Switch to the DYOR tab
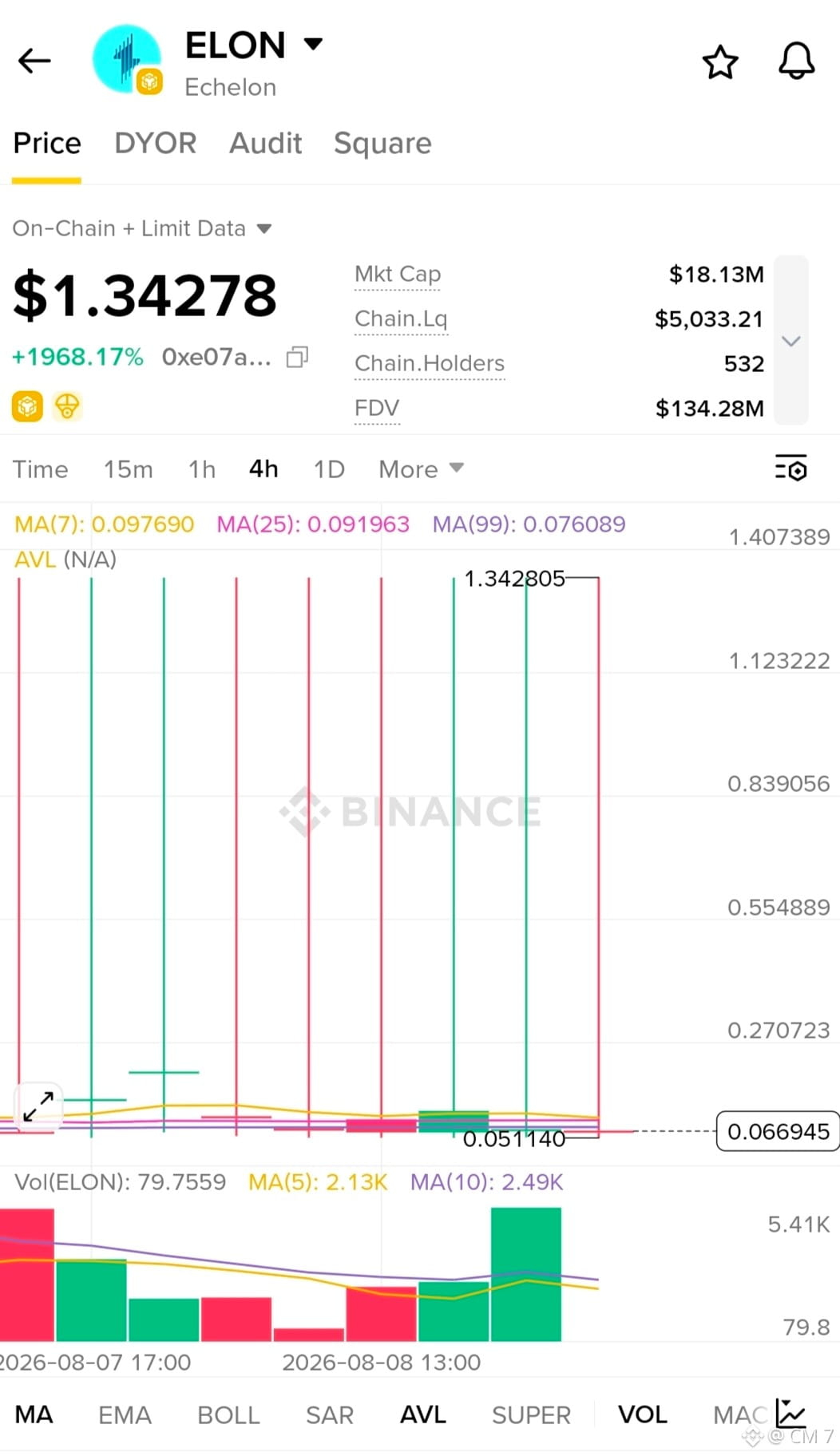The image size is (840, 1456). [x=156, y=143]
